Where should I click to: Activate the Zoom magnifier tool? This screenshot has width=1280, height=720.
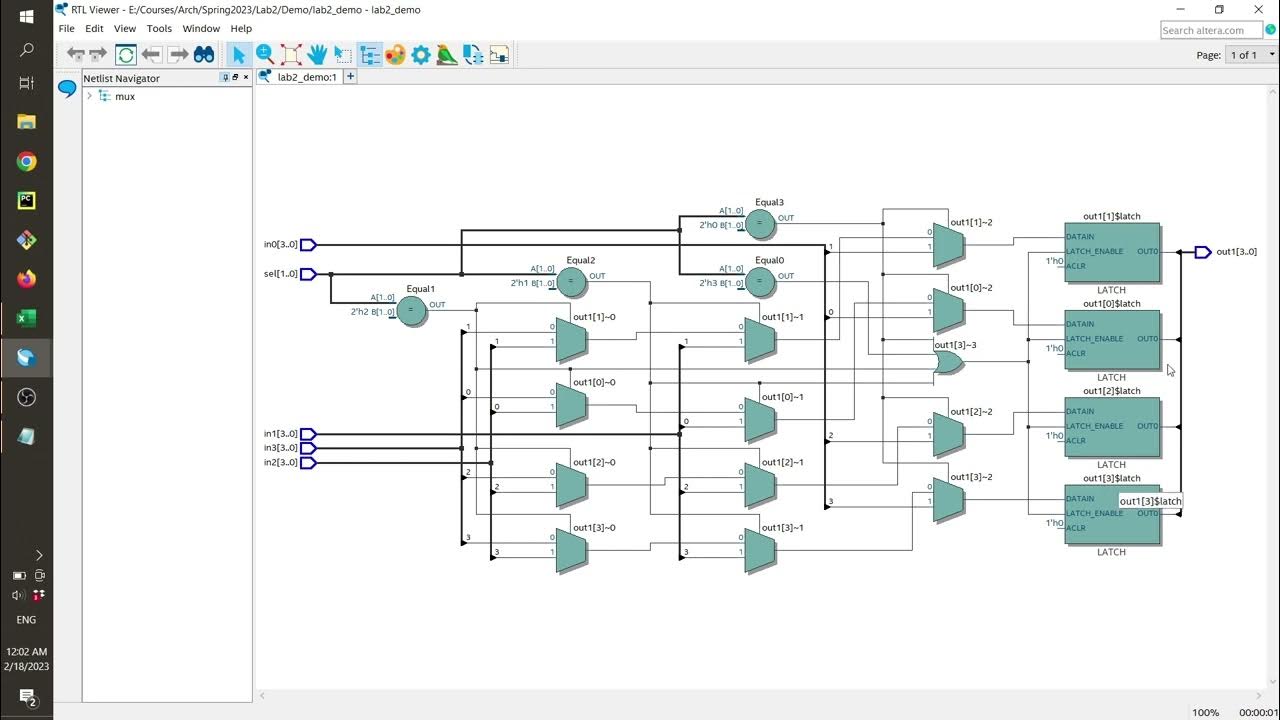point(265,54)
